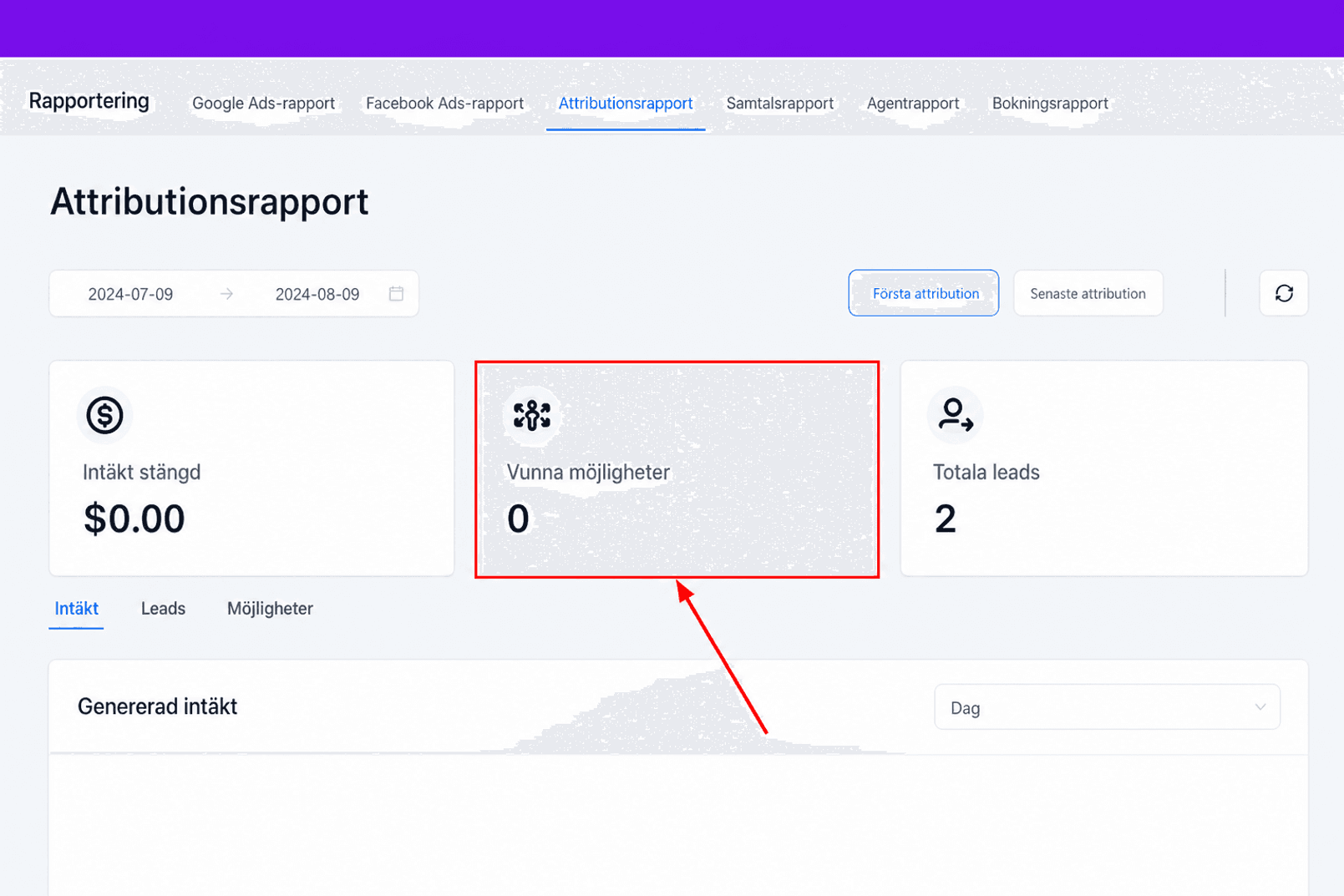The image size is (1344, 896).
Task: Click the won opportunities arrows icon
Action: (x=532, y=415)
